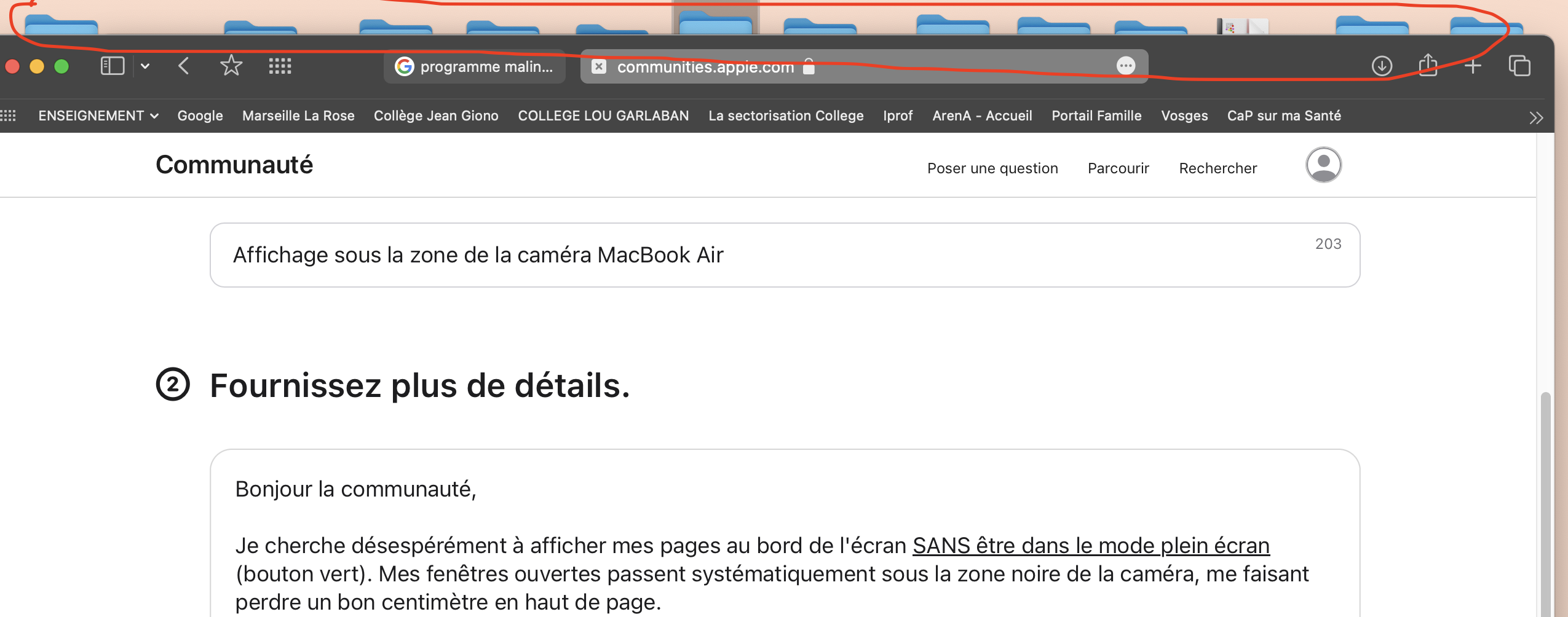The image size is (1568, 617).
Task: Select Rechercher in the navigation
Action: point(1218,168)
